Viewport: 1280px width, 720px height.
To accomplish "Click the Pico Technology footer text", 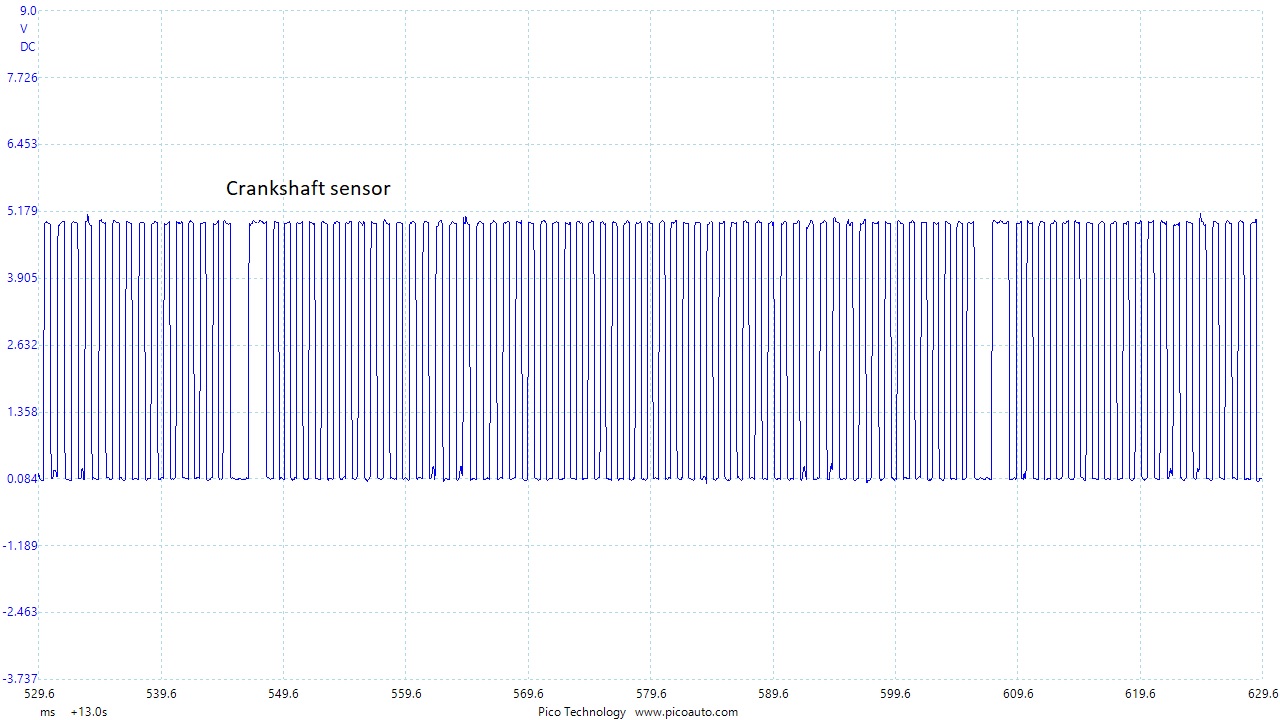I will (x=581, y=712).
